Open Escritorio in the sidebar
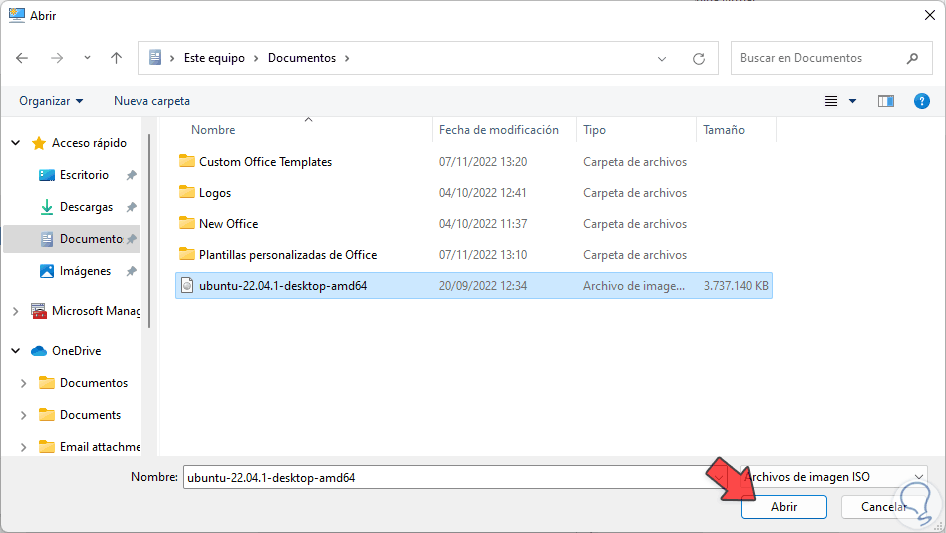 click(84, 175)
